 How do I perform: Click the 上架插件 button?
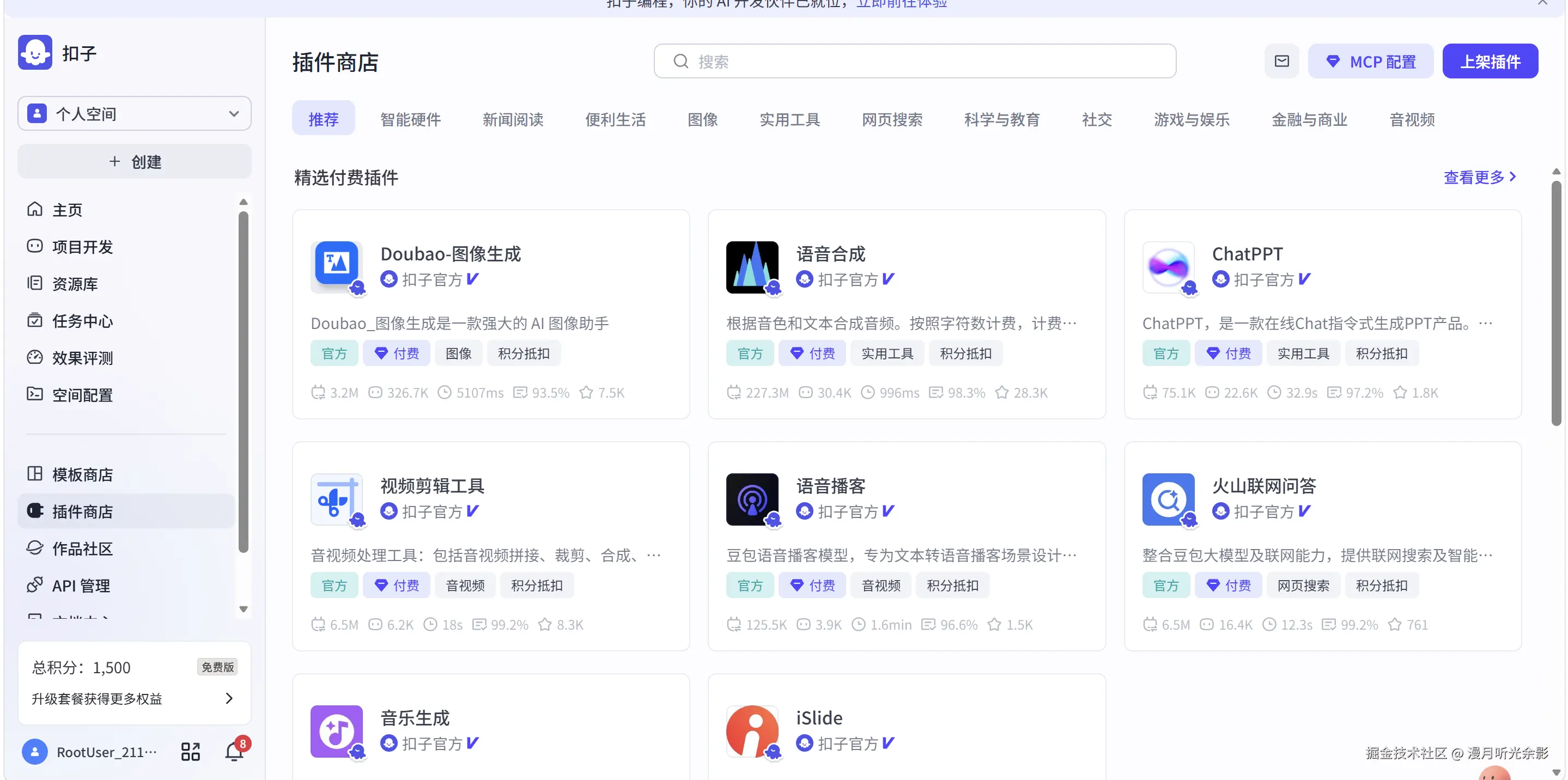1490,62
